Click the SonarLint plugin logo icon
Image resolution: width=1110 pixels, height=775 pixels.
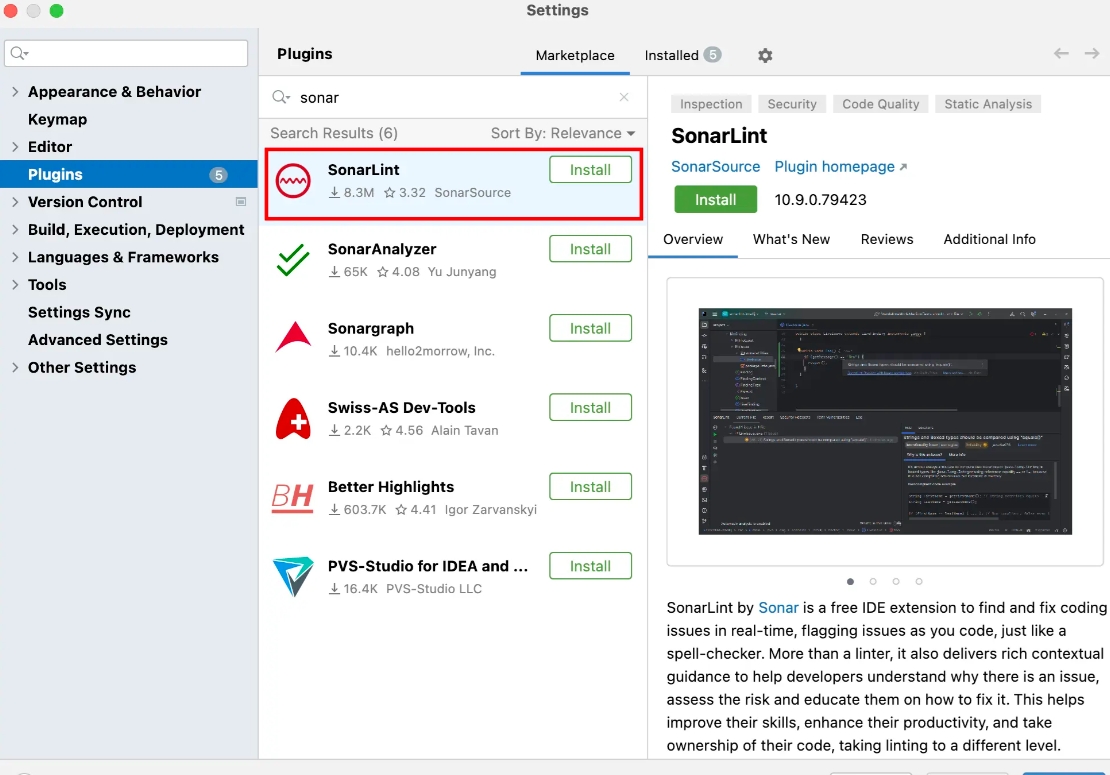pos(293,181)
